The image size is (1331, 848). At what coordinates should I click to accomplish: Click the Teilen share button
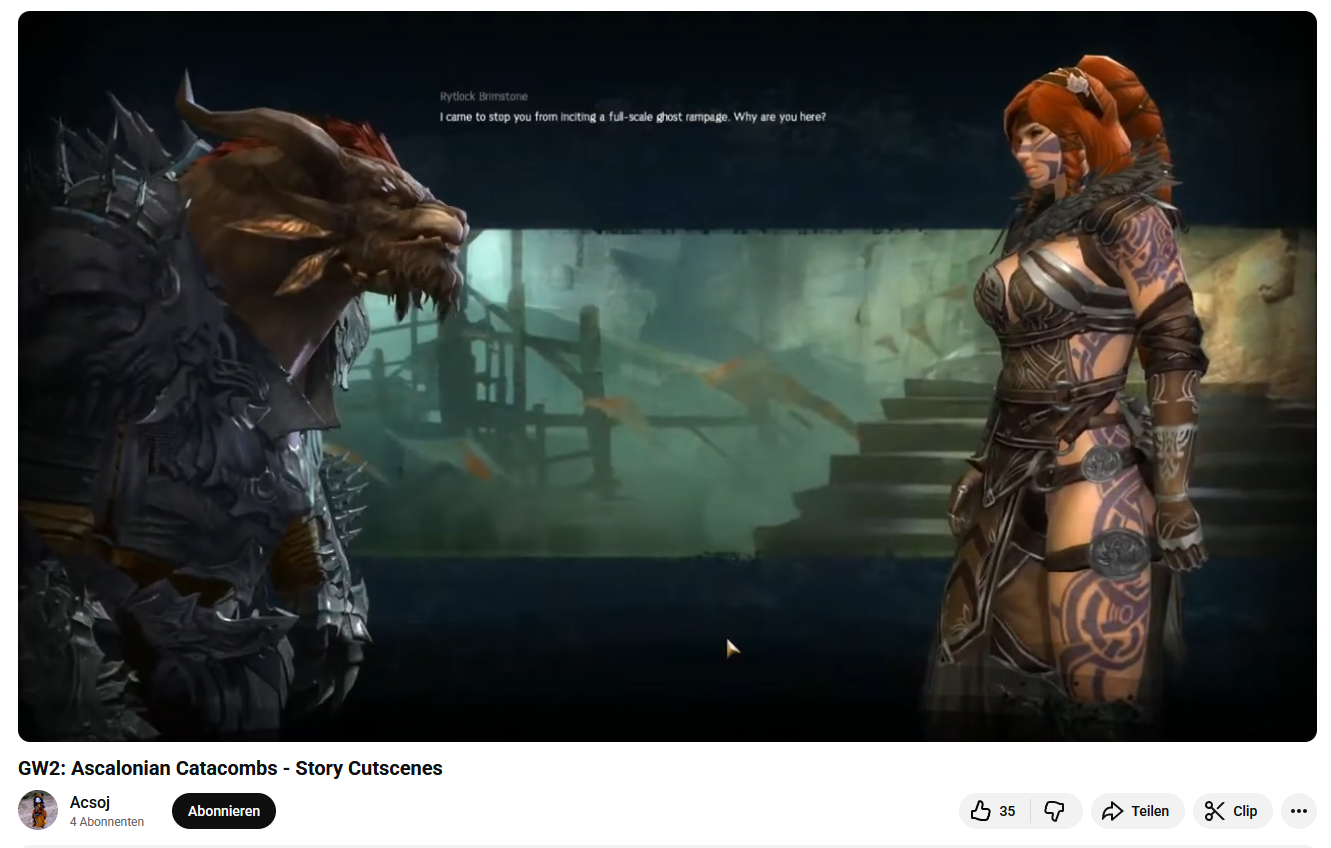click(x=1138, y=811)
